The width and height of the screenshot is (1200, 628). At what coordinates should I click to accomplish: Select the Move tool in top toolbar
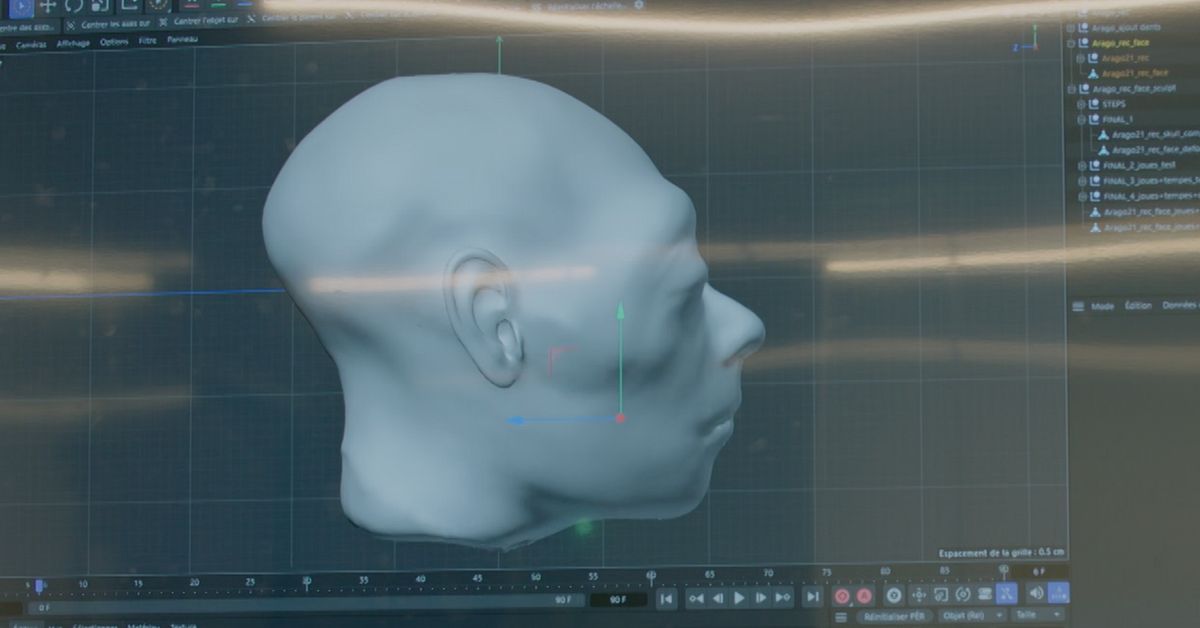[47, 5]
